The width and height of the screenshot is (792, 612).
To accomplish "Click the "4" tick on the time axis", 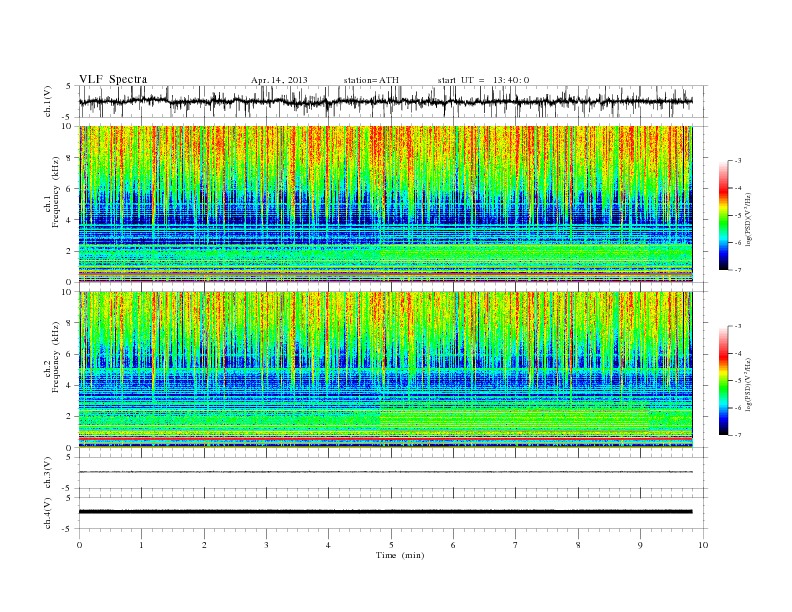I will point(328,545).
